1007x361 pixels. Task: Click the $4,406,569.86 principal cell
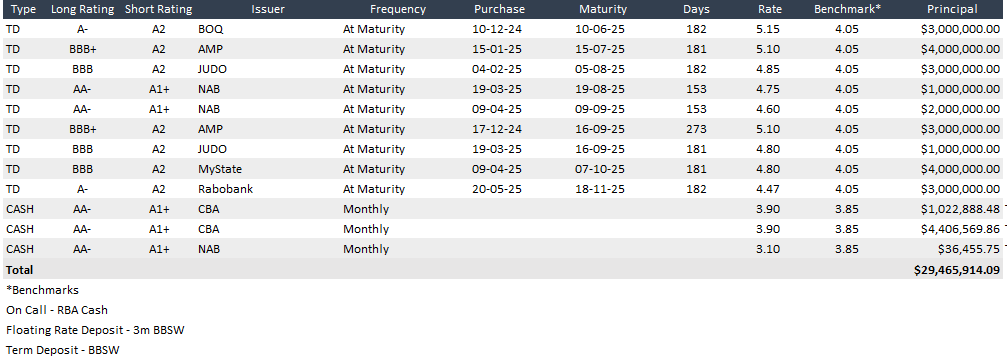[x=960, y=229]
